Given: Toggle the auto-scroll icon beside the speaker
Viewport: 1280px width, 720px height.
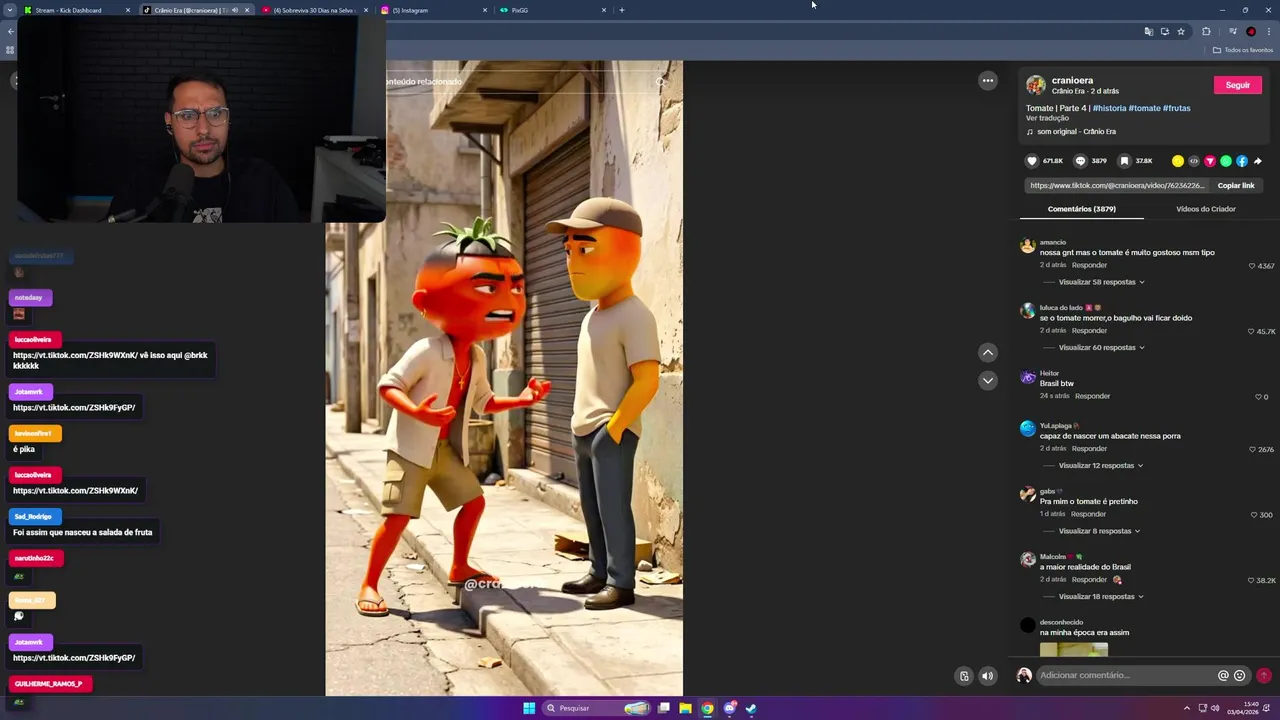Looking at the screenshot, I should [x=964, y=676].
